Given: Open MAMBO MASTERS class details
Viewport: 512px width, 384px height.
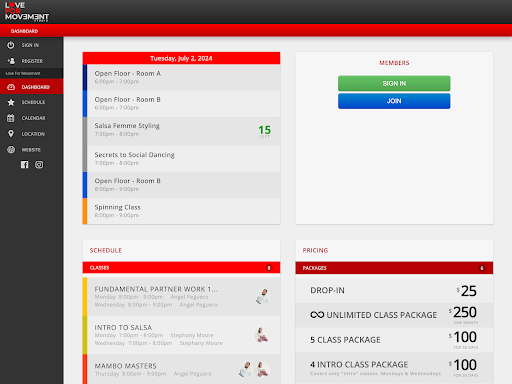Looking at the screenshot, I should 181,369.
